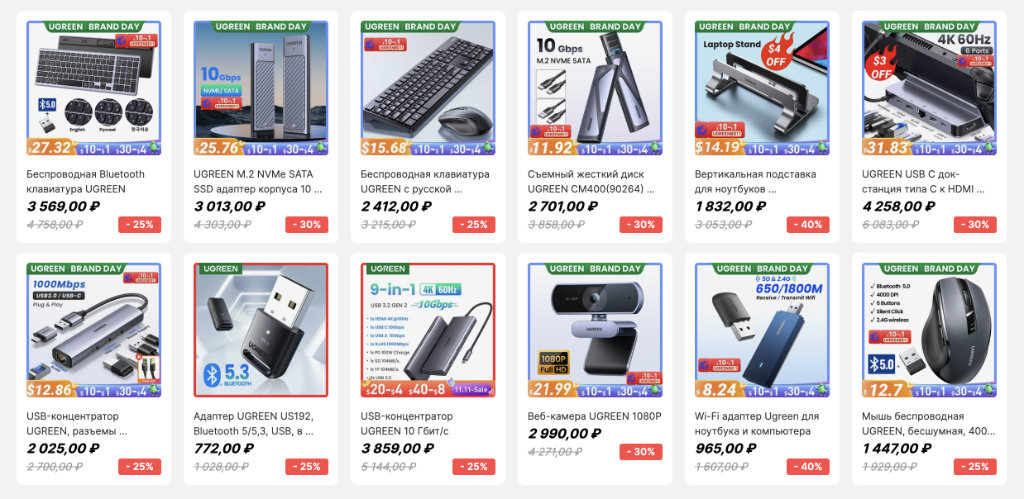Open the CM400 removable hard disk image
This screenshot has width=1024, height=499.
[595, 88]
